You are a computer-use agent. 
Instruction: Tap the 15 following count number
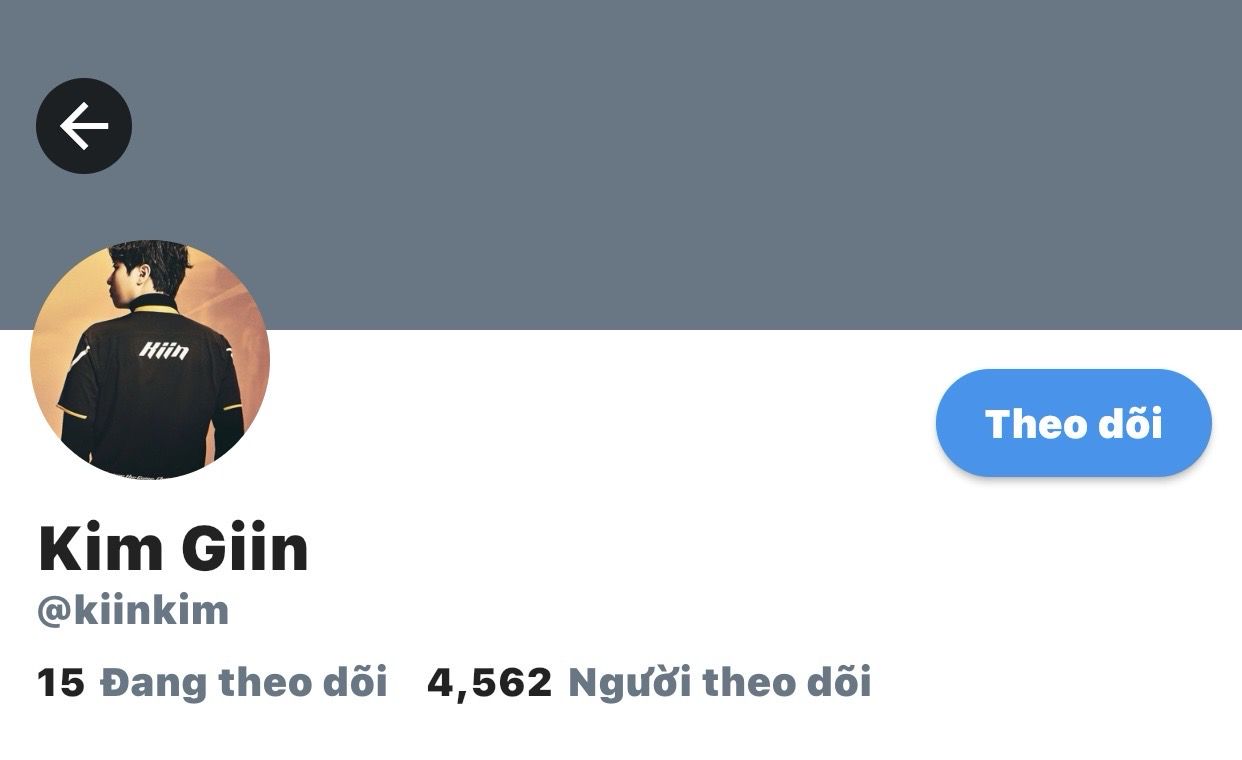[x=60, y=683]
